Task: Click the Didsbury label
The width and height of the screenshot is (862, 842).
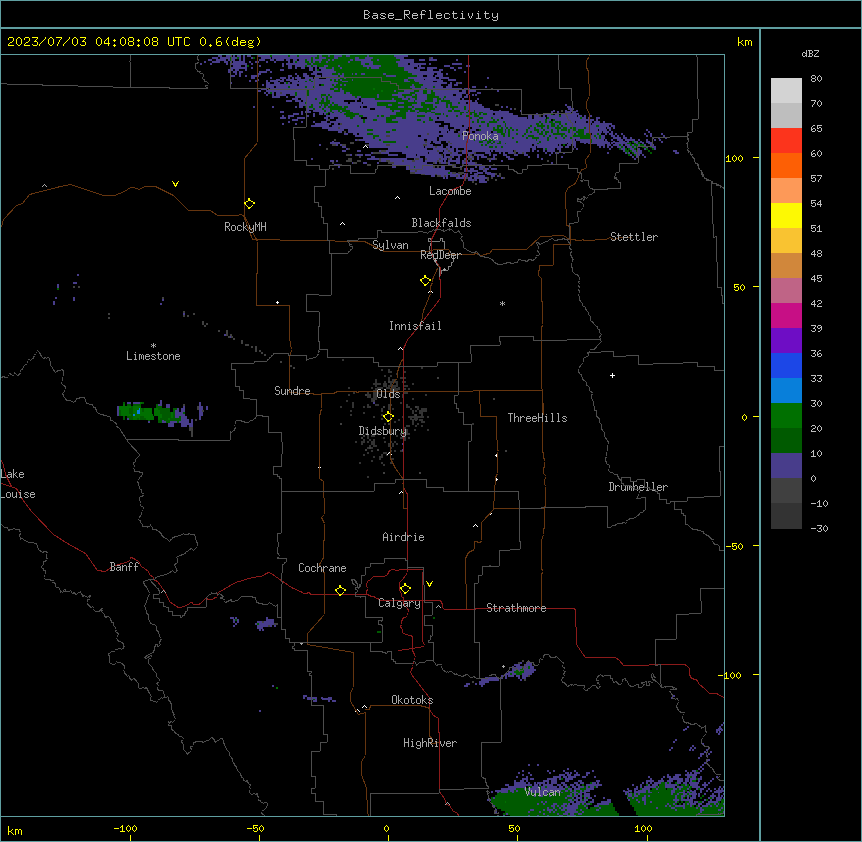Action: pyautogui.click(x=383, y=431)
